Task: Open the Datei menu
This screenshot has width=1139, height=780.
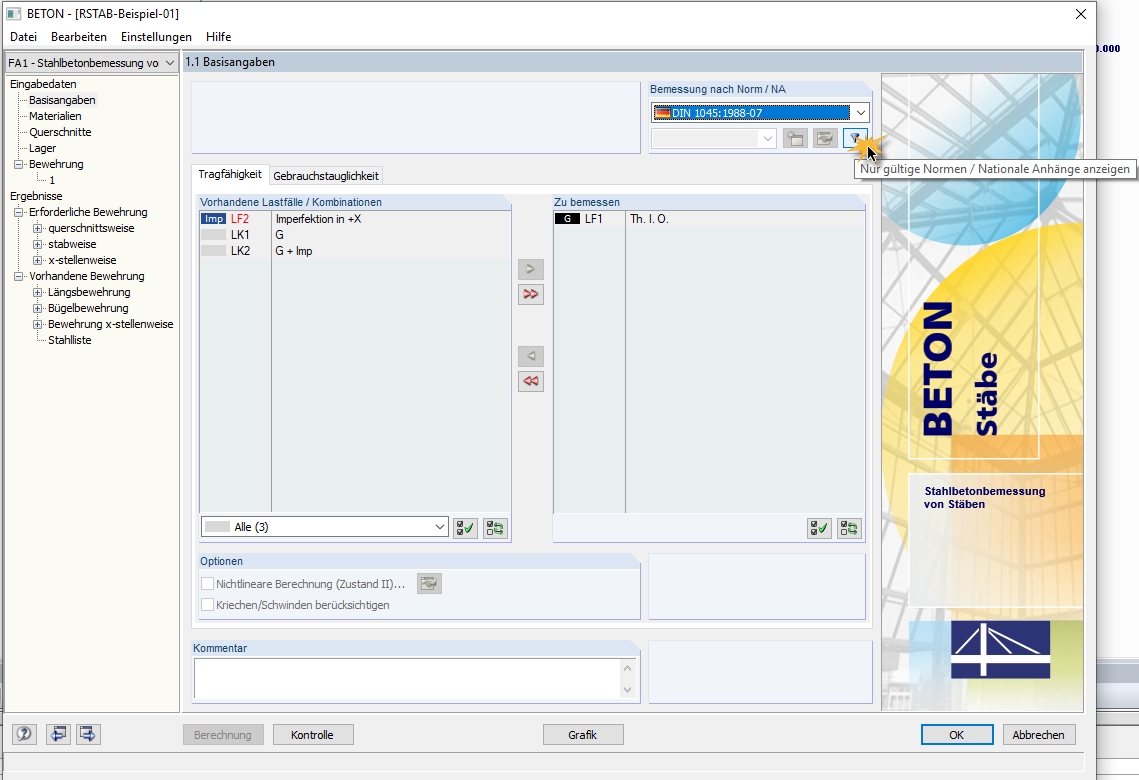Action: (x=23, y=37)
